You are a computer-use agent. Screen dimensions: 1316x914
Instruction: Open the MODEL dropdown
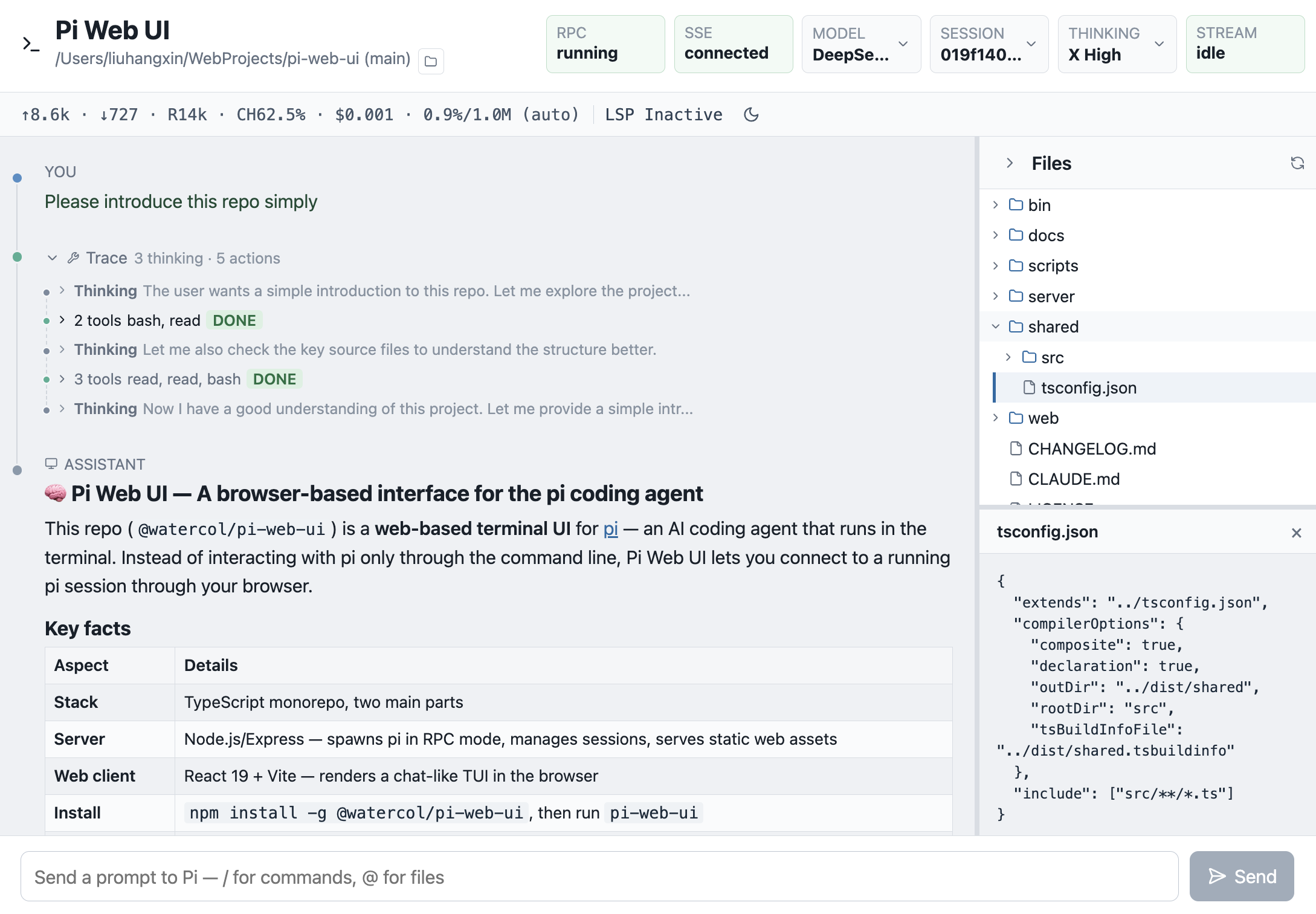click(x=861, y=44)
